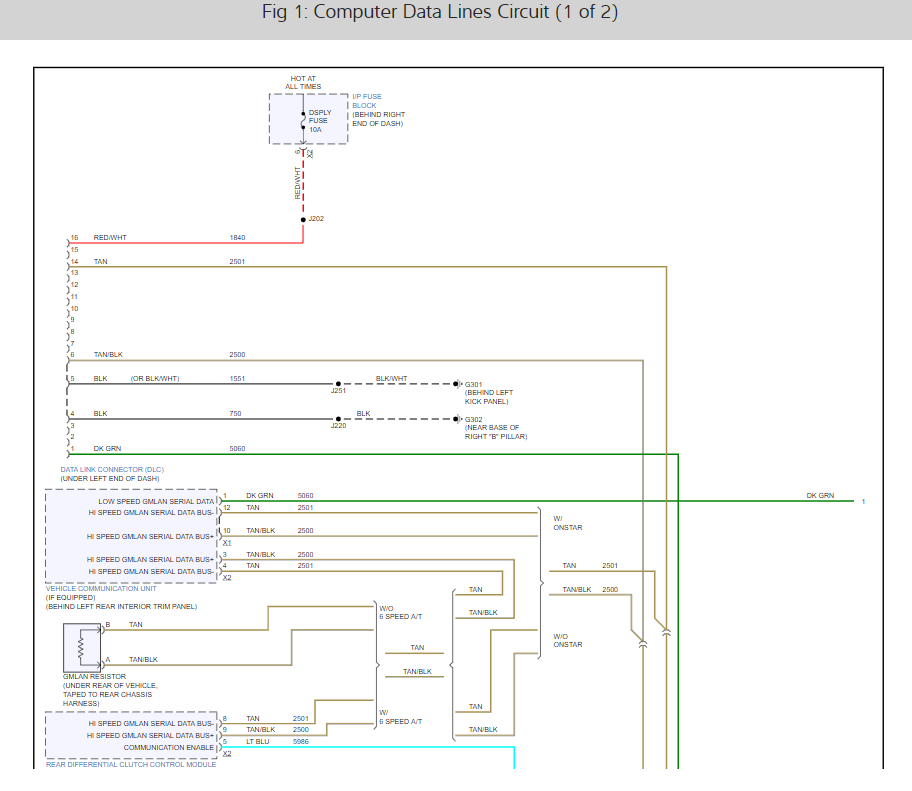Click the GMLAN resistor symbol
The height and width of the screenshot is (791, 912).
click(81, 647)
